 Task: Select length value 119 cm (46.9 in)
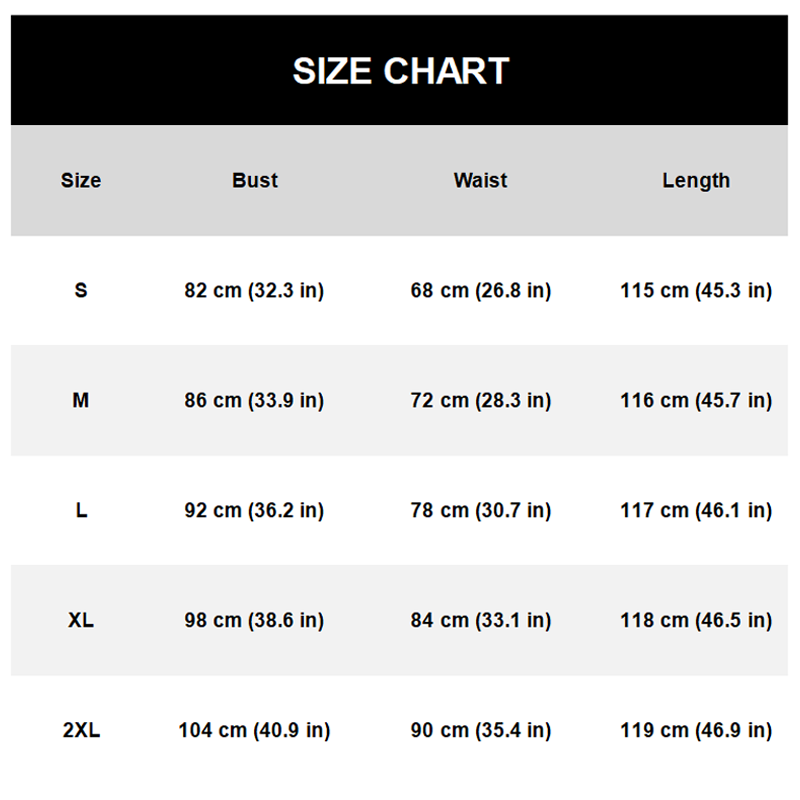696,731
